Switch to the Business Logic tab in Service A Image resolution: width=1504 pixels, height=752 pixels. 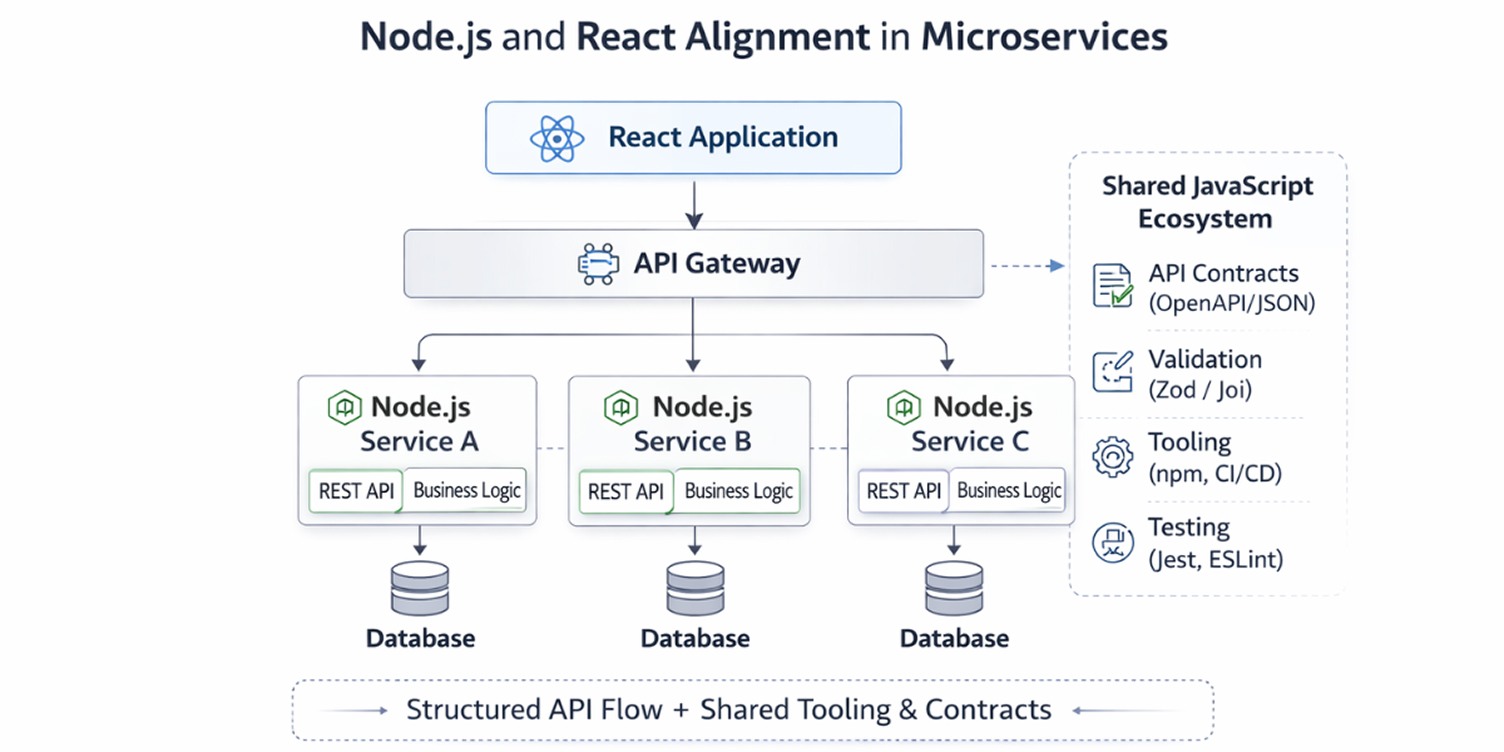pyautogui.click(x=466, y=490)
